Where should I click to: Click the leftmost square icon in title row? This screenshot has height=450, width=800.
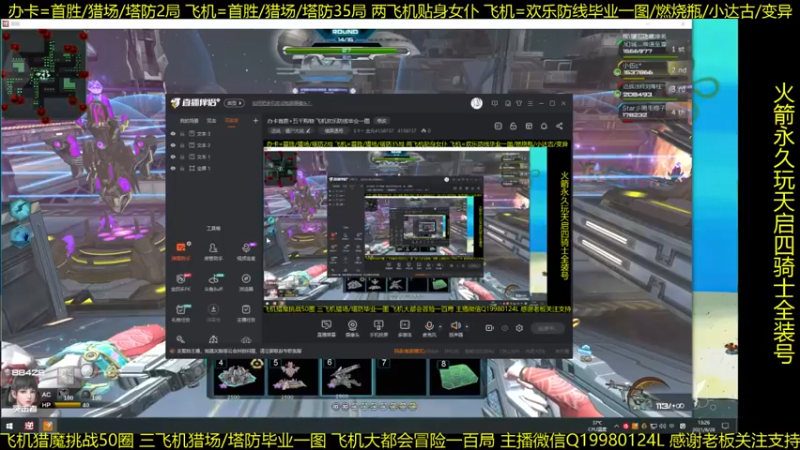coord(498,126)
